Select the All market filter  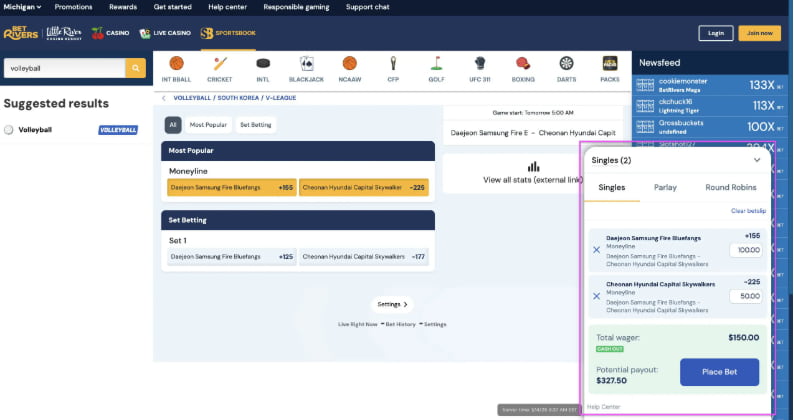click(x=173, y=125)
